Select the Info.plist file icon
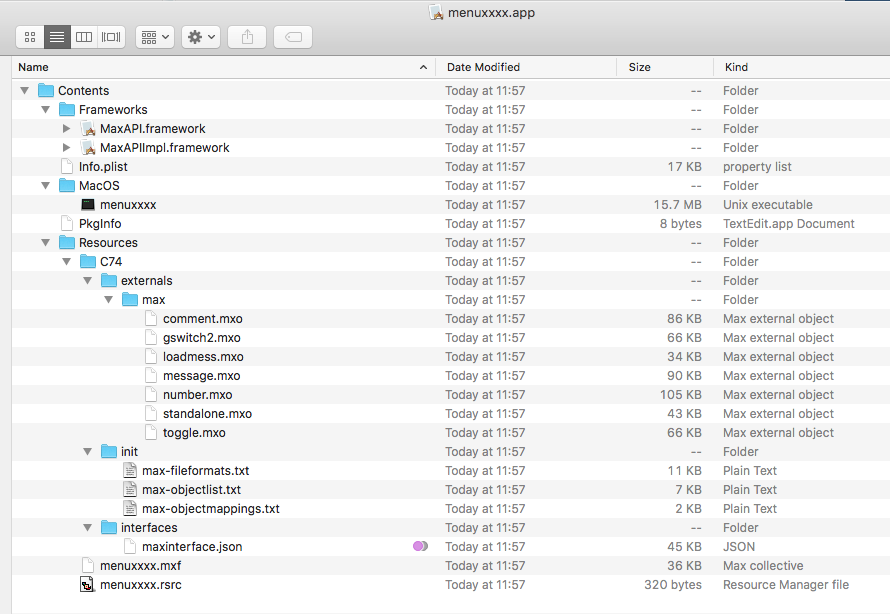The width and height of the screenshot is (890, 614). point(67,167)
